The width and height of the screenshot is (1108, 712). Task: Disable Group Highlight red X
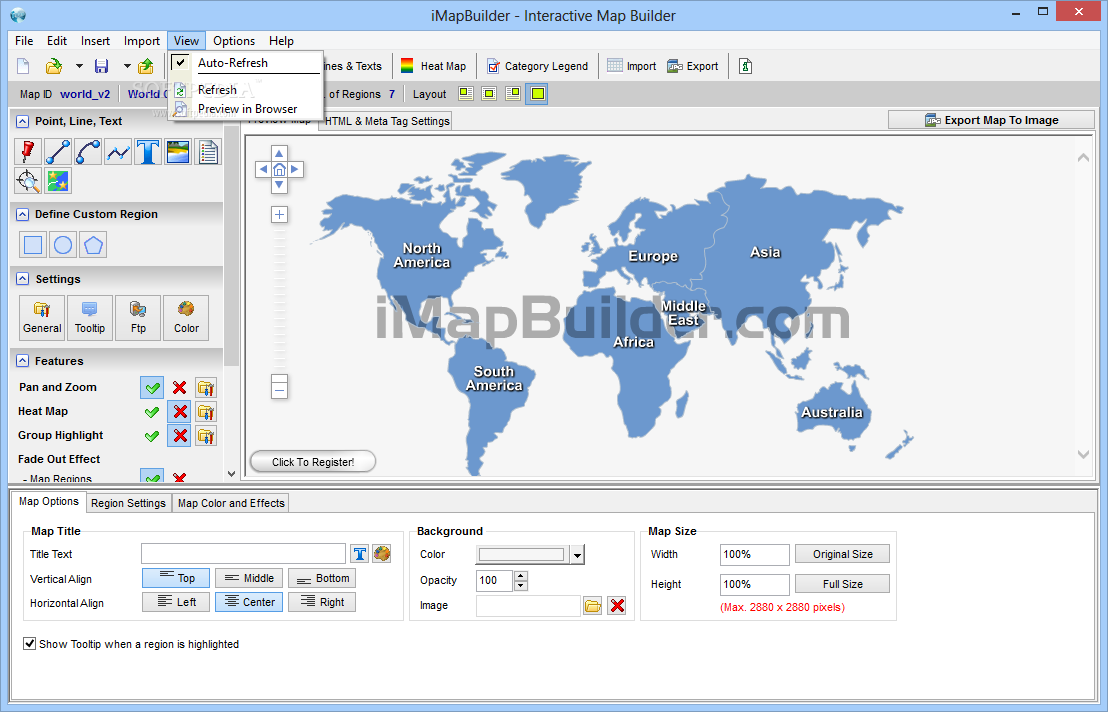pyautogui.click(x=179, y=436)
